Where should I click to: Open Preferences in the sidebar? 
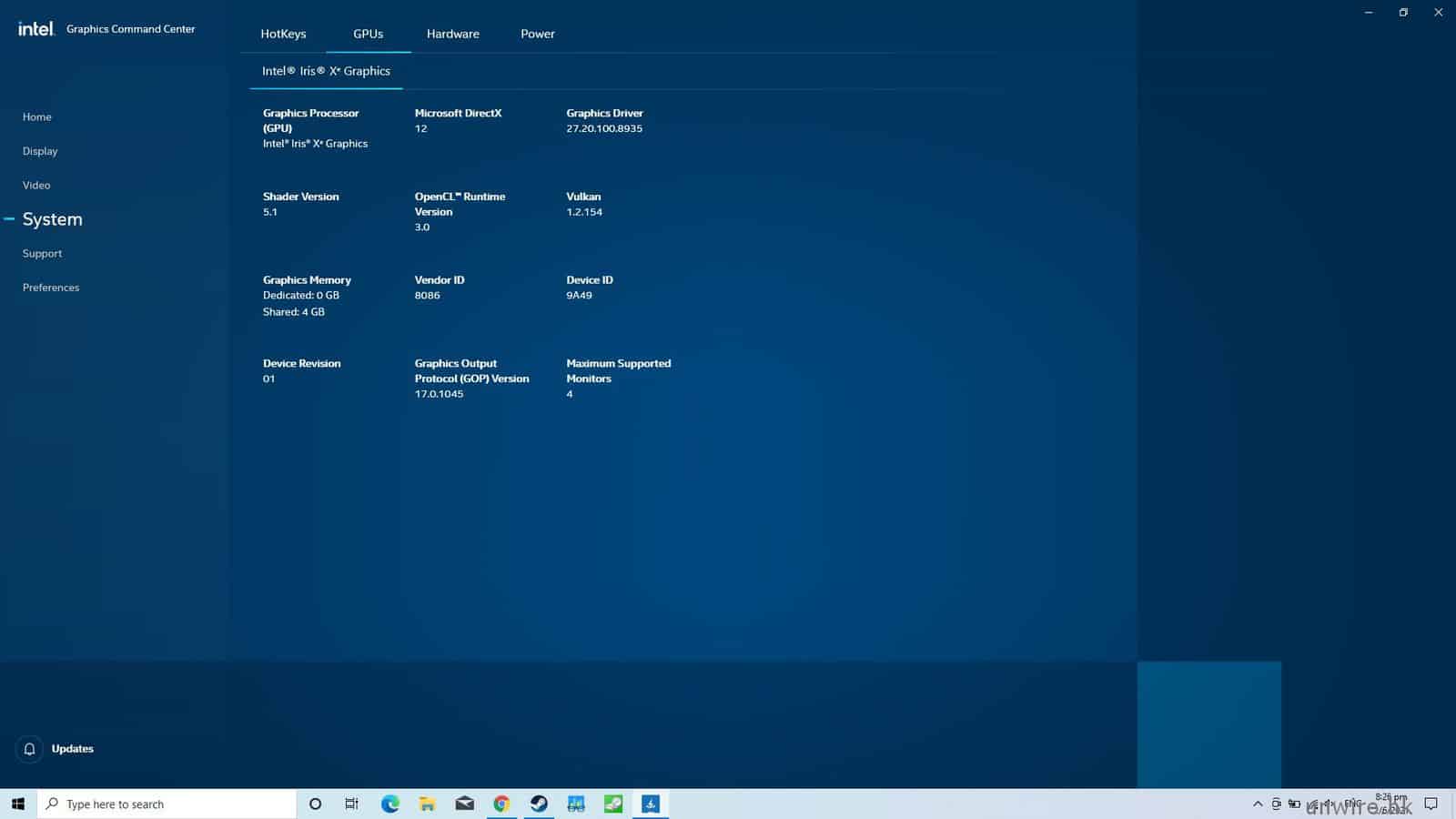click(x=51, y=288)
